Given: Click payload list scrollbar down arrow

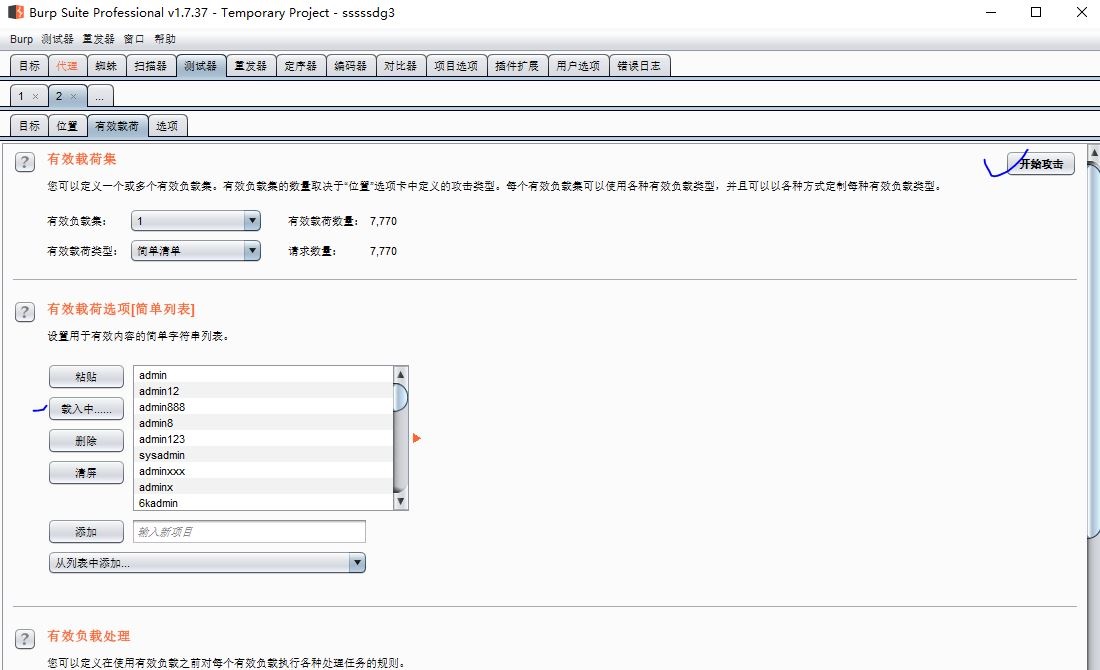Looking at the screenshot, I should point(401,501).
